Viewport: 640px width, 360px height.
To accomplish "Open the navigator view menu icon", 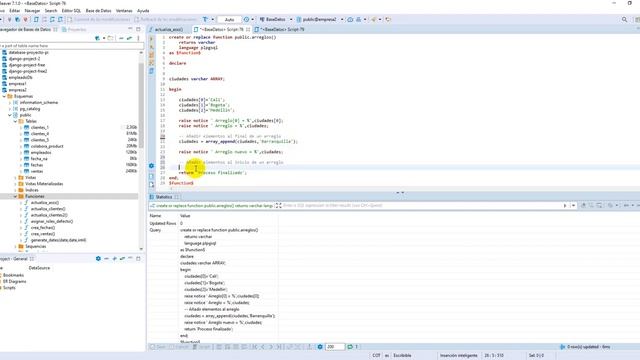I will click(x=138, y=38).
